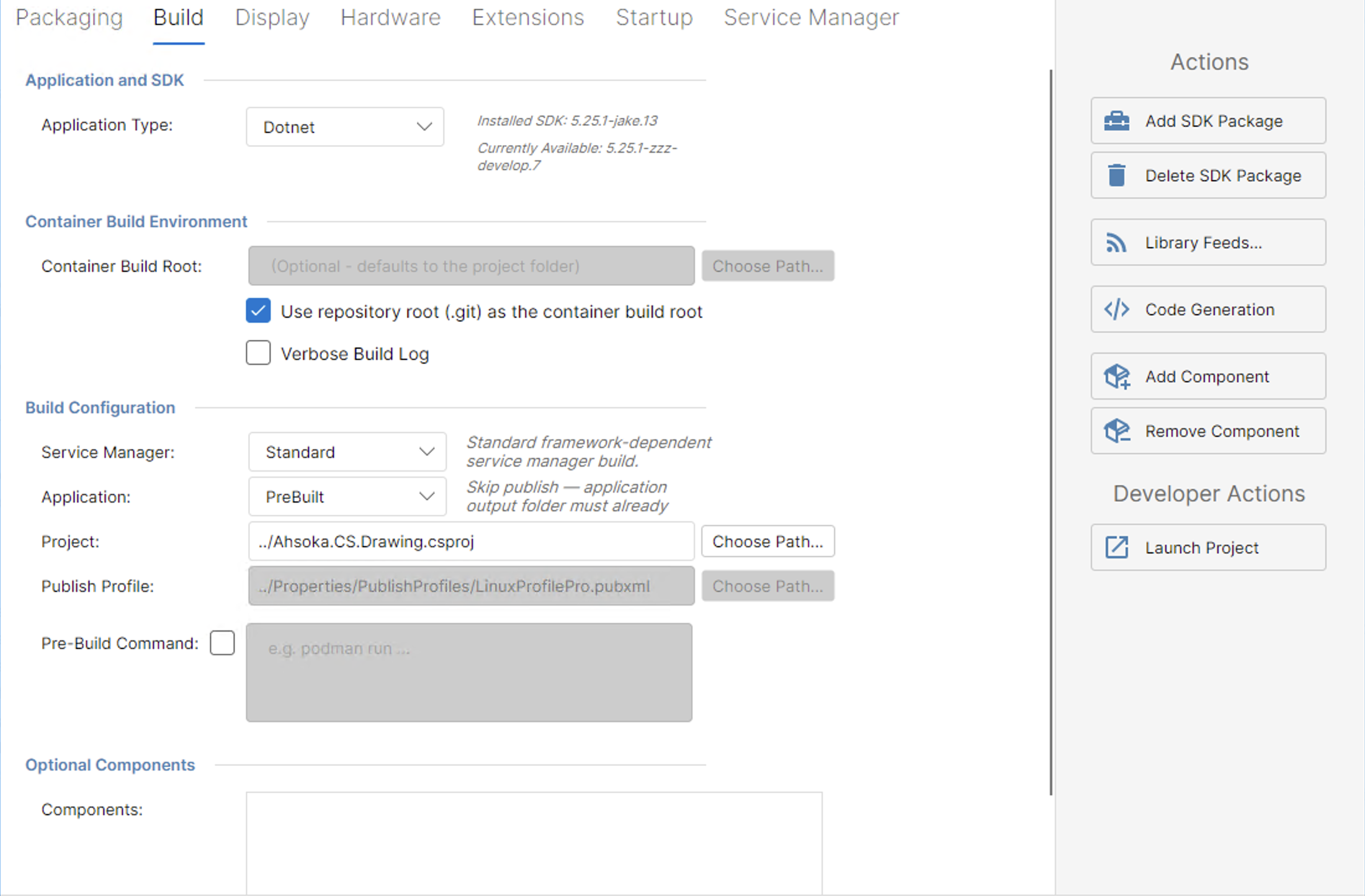Screen dimensions: 1365x896
Task: Enable the Pre-Build Command checkbox
Action: tap(222, 643)
